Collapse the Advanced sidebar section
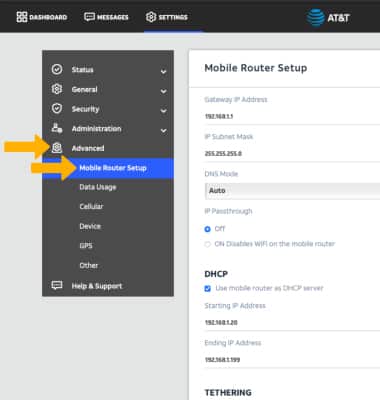 [108, 148]
